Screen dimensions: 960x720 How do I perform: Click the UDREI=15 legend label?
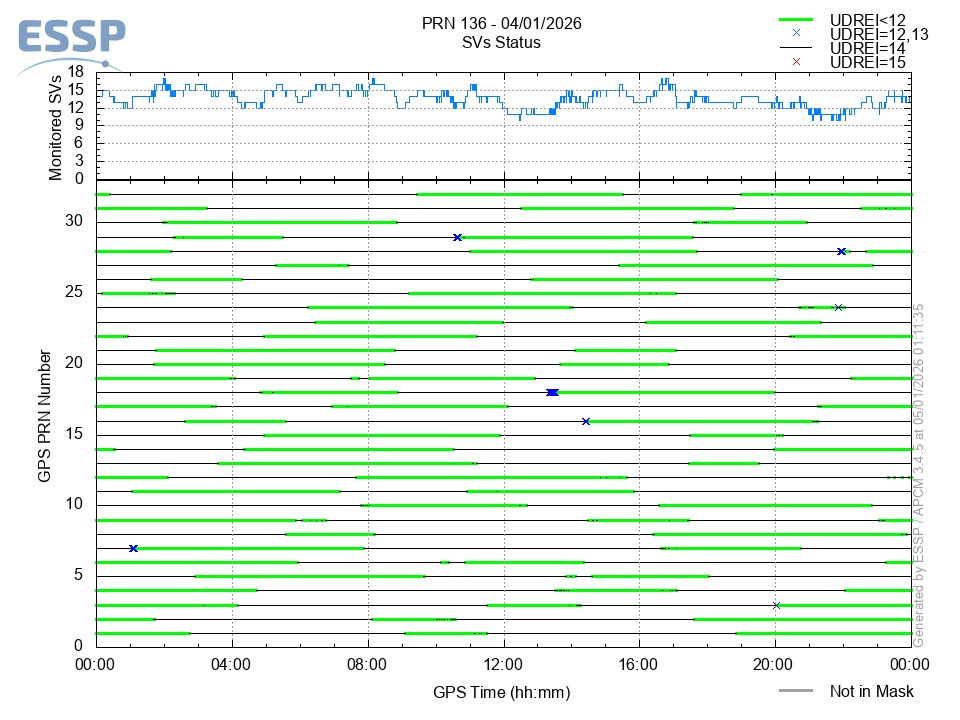point(867,61)
